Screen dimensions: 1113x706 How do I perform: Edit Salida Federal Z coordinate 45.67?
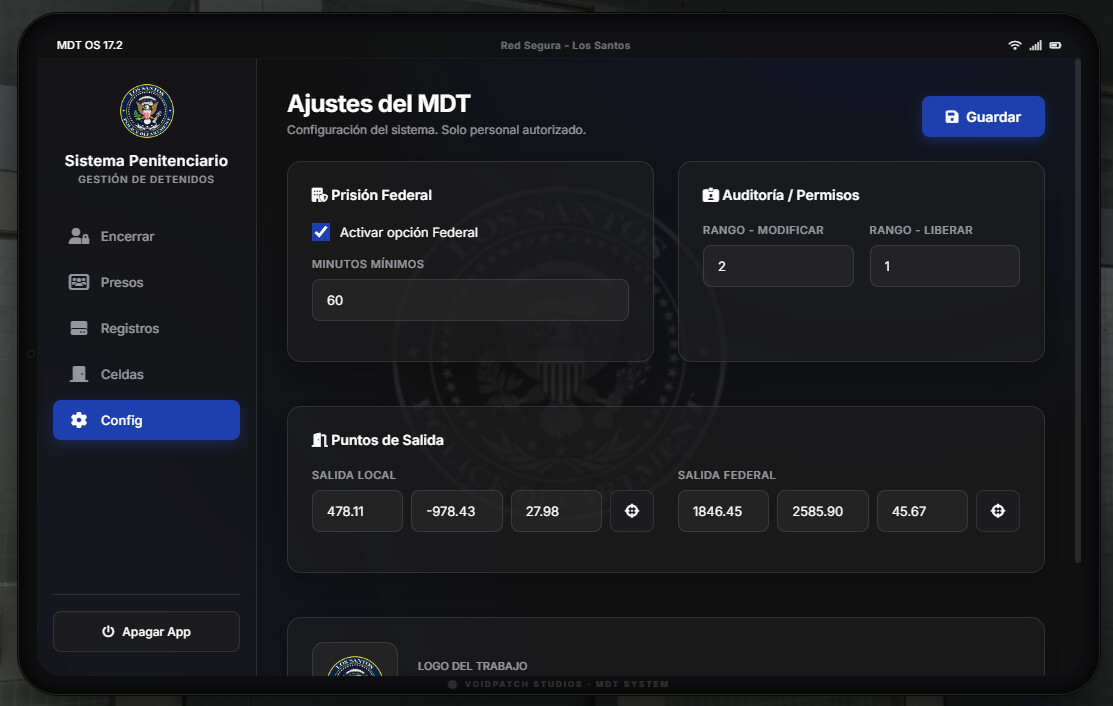(x=922, y=511)
